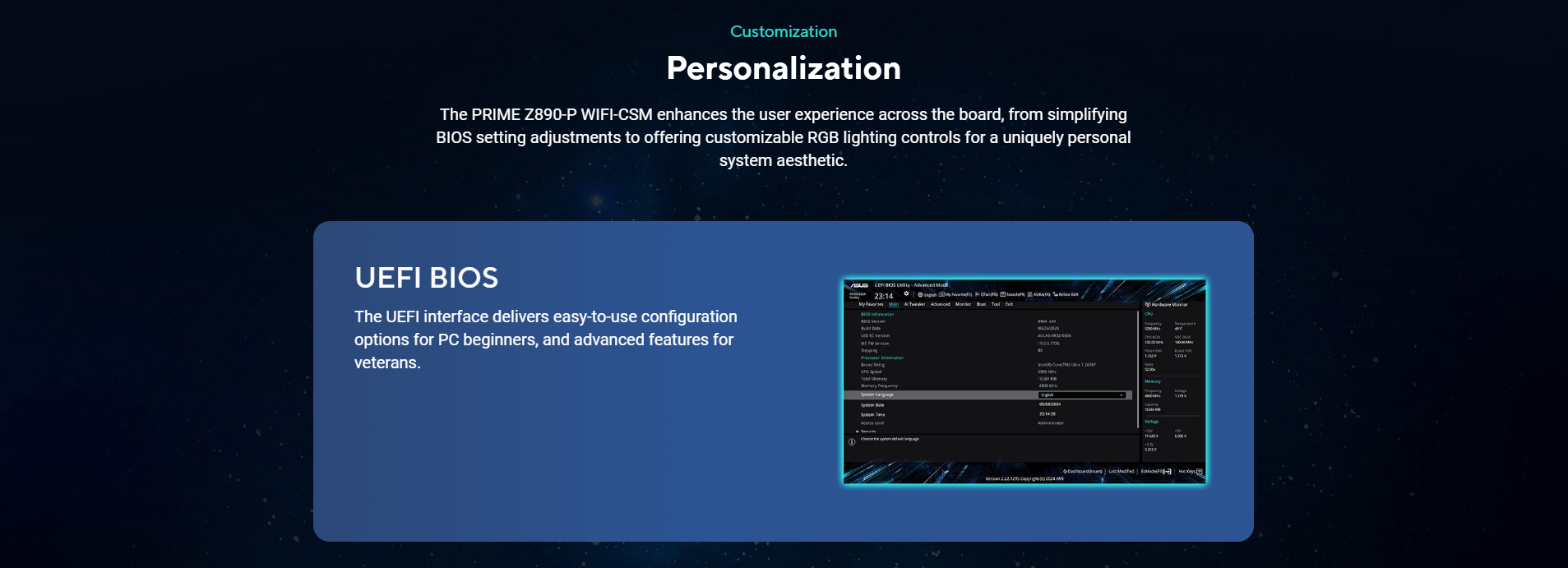The height and width of the screenshot is (568, 1568).
Task: Click the System Time value 23:14:38
Action: [x=1048, y=414]
